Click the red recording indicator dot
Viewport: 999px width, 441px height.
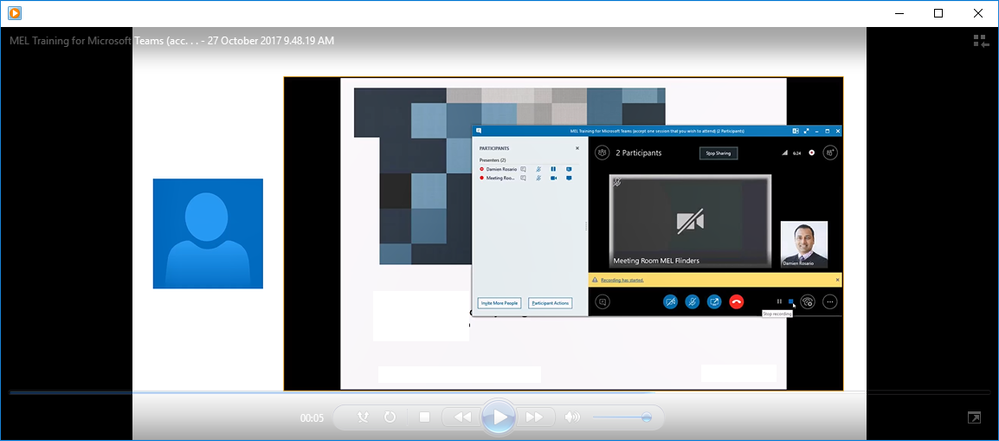click(x=812, y=152)
